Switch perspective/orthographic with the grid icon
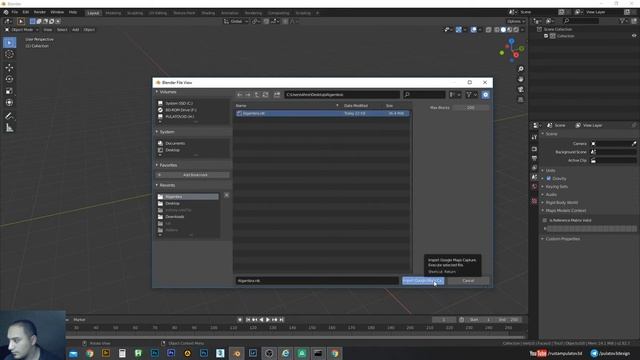640x360 pixels. point(520,100)
